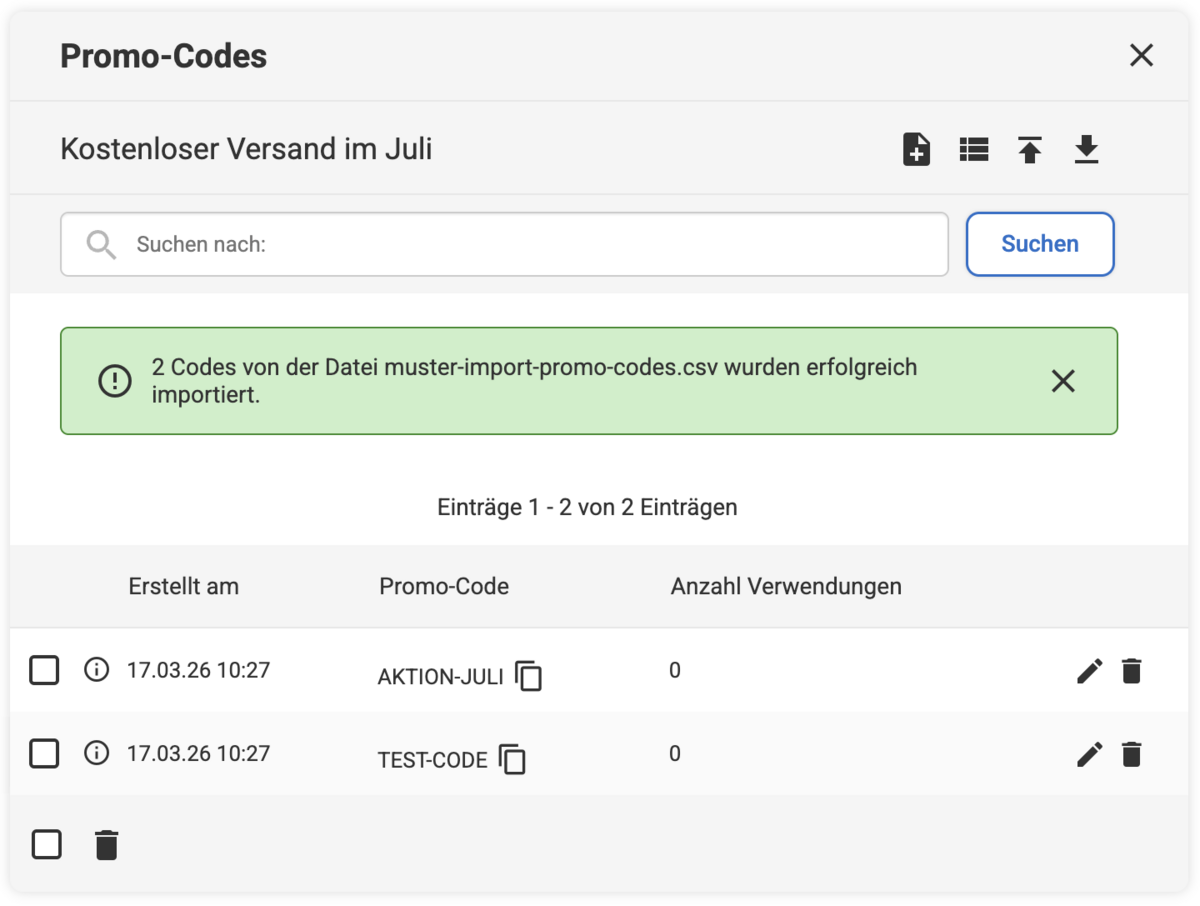Open the list view icon in toolbar
Viewport: 1200px width, 906px height.
point(974,150)
